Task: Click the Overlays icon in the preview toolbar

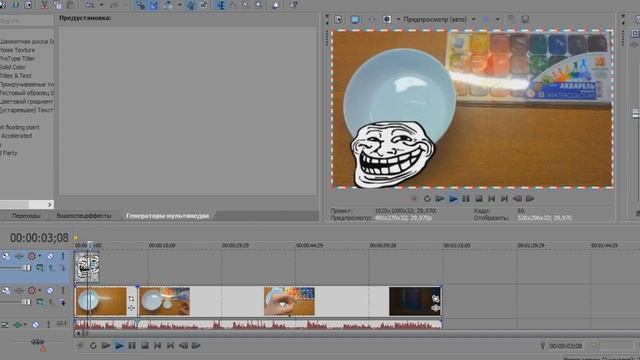Action: [486, 19]
